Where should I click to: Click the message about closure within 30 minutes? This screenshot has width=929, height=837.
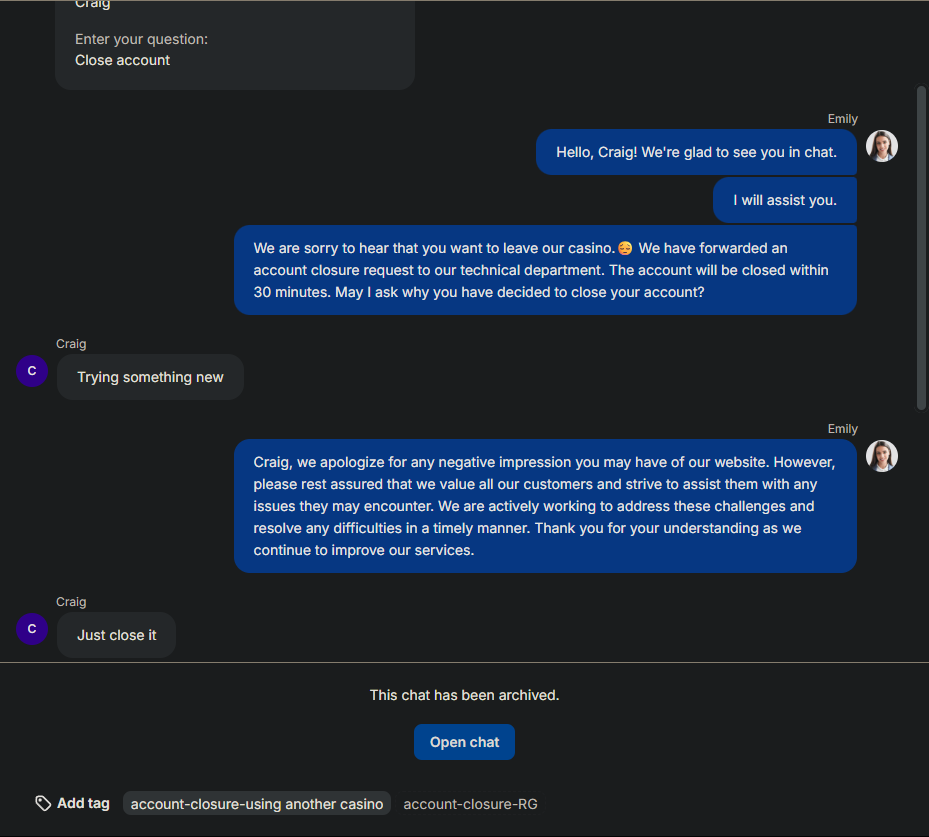pyautogui.click(x=545, y=270)
